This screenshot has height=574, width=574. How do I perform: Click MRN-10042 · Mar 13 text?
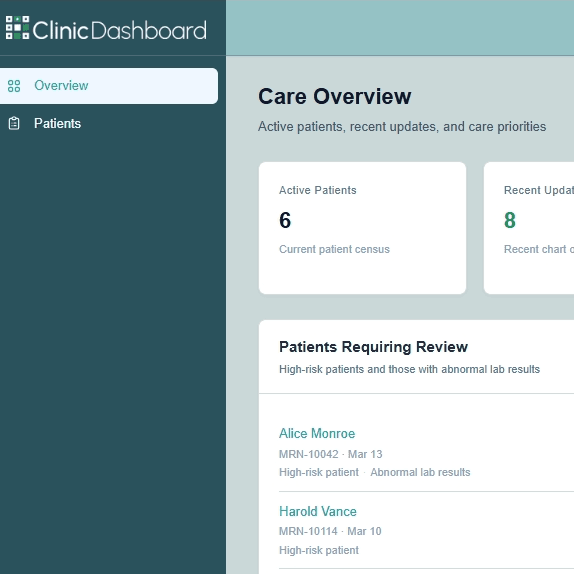coord(331,454)
